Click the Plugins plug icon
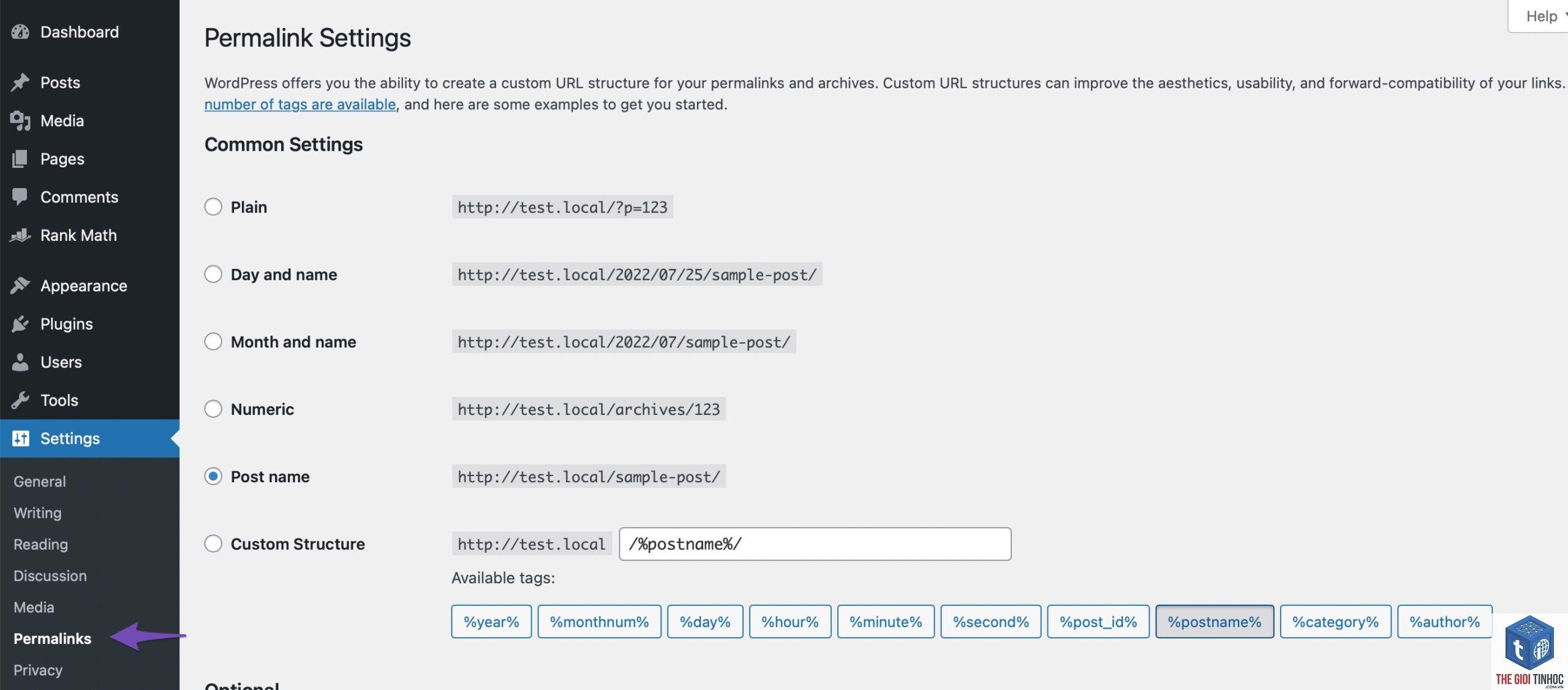This screenshot has width=1568, height=690. (x=20, y=324)
